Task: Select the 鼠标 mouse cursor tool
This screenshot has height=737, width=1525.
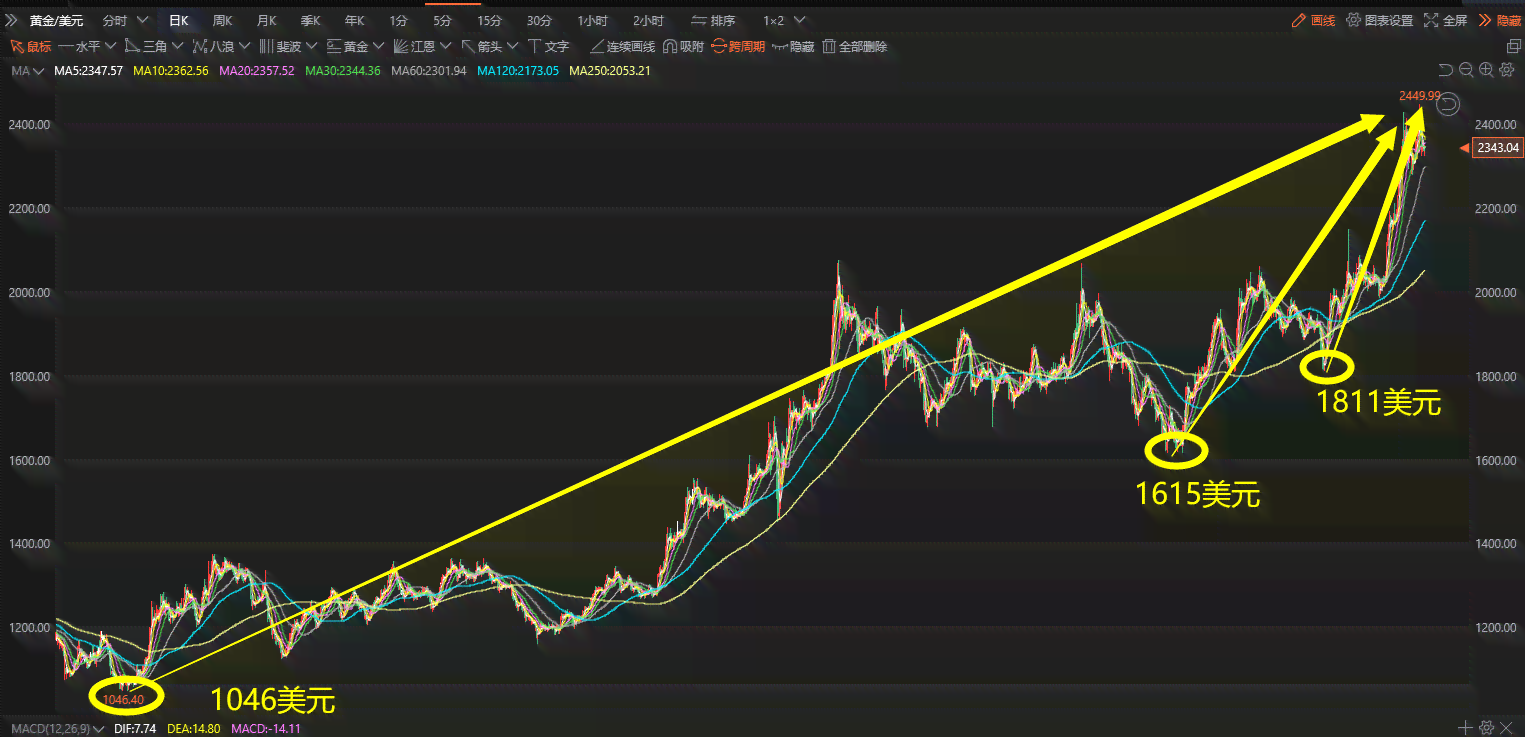Action: (31, 46)
